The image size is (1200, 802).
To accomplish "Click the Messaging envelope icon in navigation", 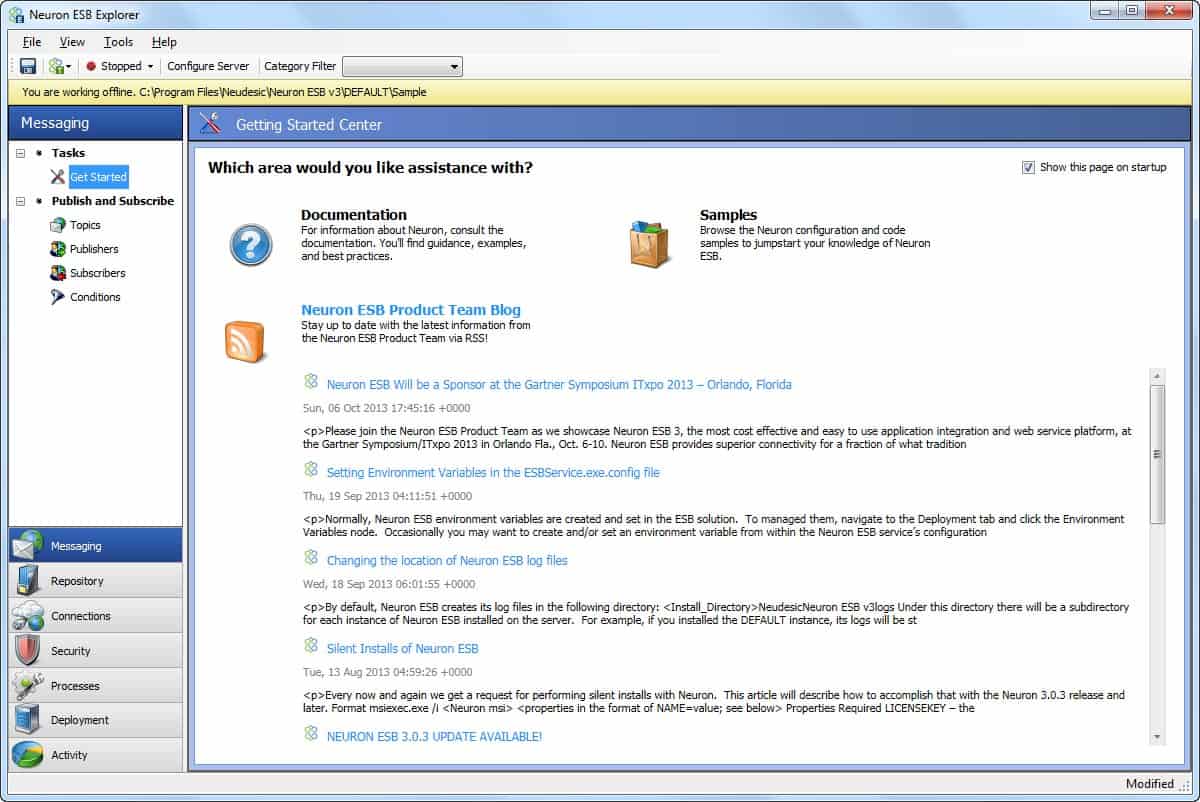I will (x=27, y=546).
